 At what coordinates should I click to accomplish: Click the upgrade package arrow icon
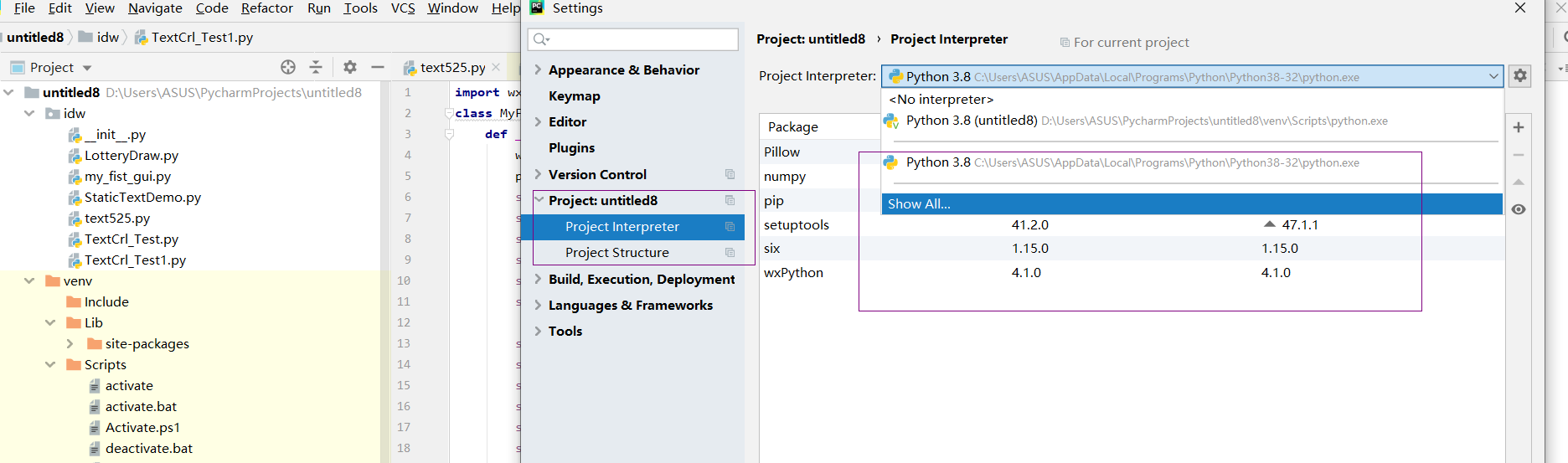[x=1519, y=182]
